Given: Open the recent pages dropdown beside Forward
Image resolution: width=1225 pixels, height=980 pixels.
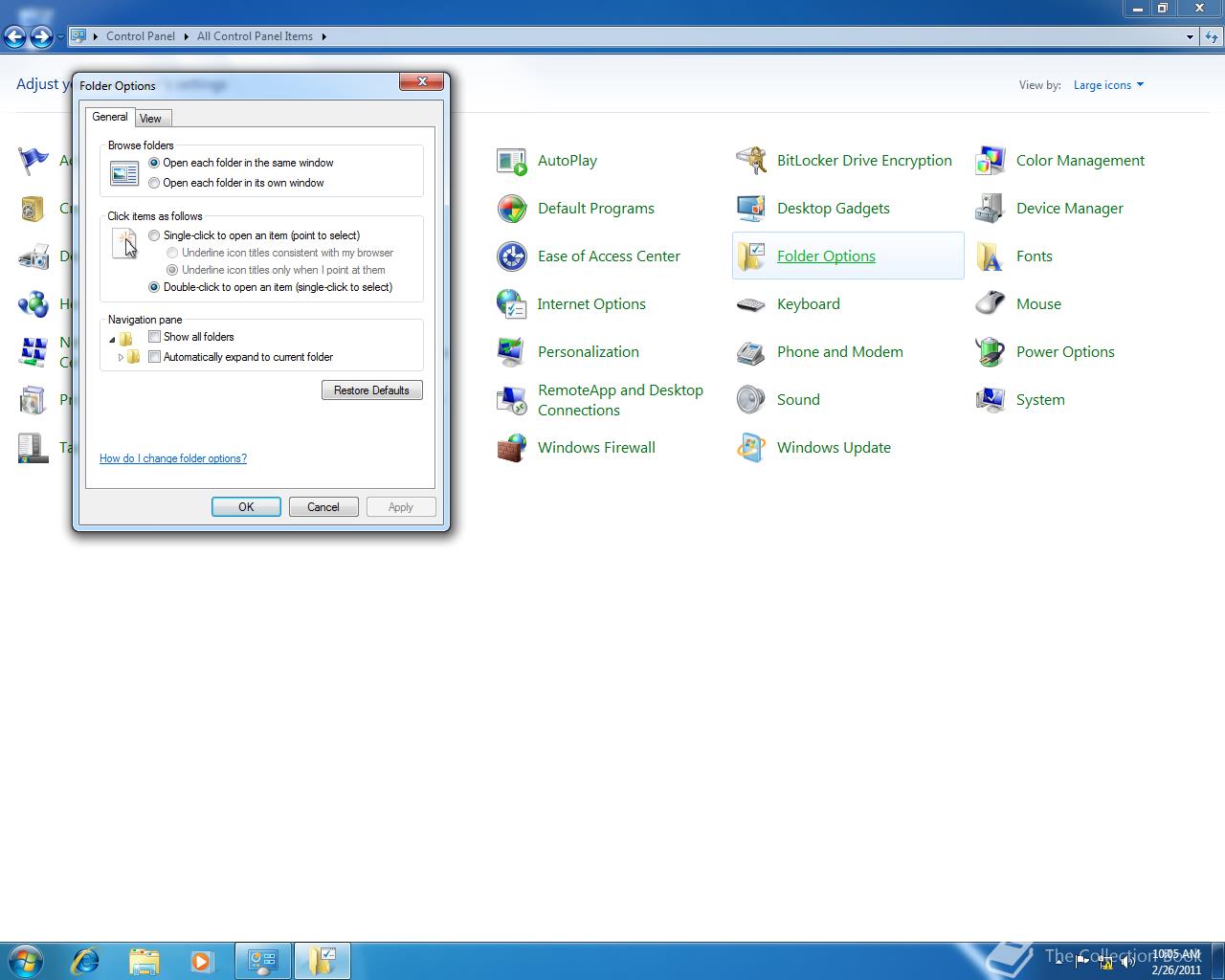Looking at the screenshot, I should pos(60,37).
